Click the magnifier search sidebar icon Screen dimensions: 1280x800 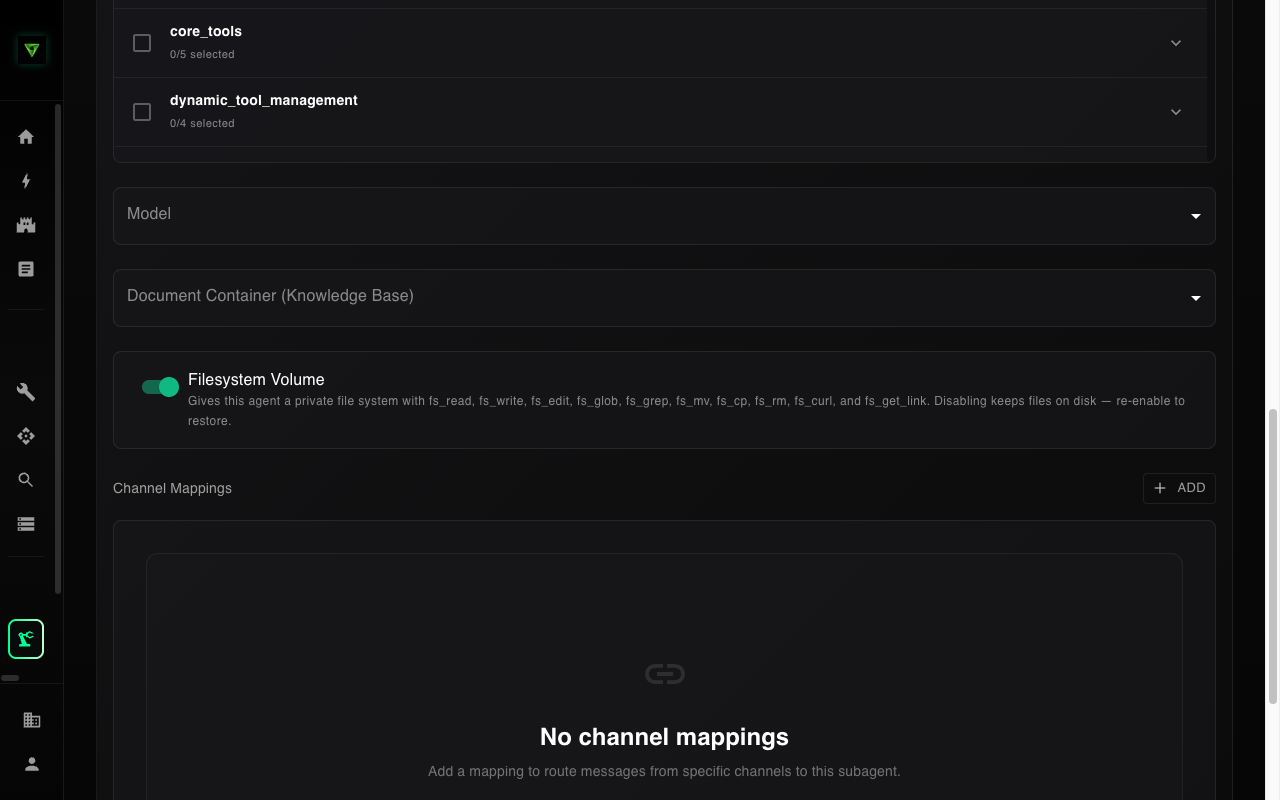coord(26,480)
